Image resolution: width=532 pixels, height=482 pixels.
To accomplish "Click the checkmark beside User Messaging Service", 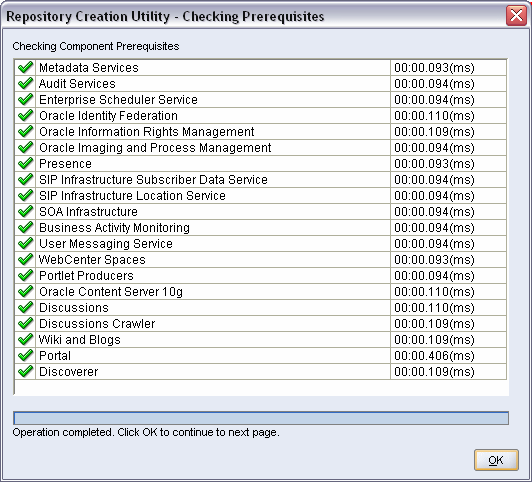I will click(25, 243).
